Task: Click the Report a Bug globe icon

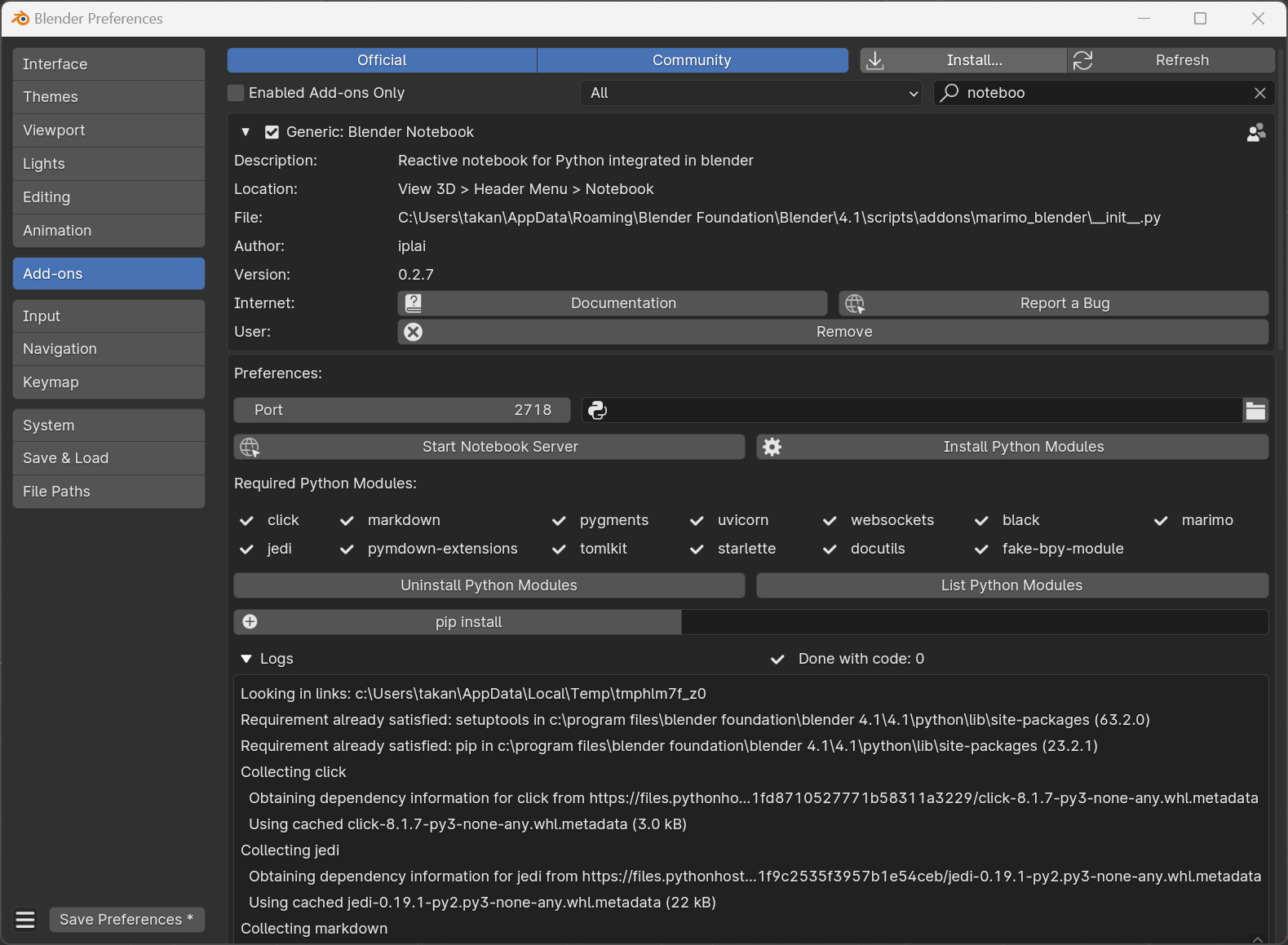Action: pyautogui.click(x=855, y=303)
